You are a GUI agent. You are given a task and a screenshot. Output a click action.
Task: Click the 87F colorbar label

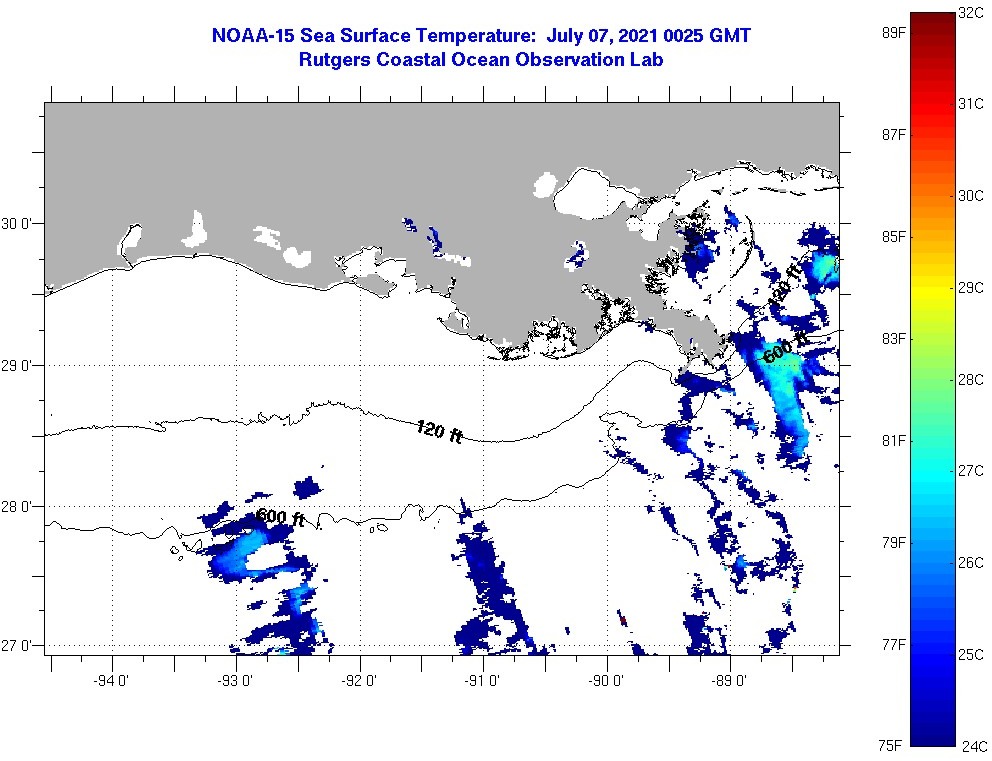(894, 135)
